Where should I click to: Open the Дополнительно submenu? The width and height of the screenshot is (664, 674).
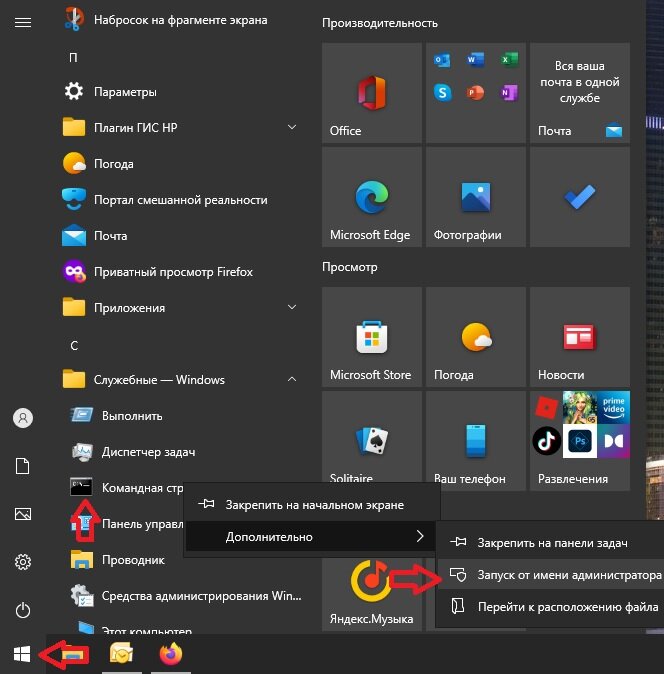pos(309,536)
